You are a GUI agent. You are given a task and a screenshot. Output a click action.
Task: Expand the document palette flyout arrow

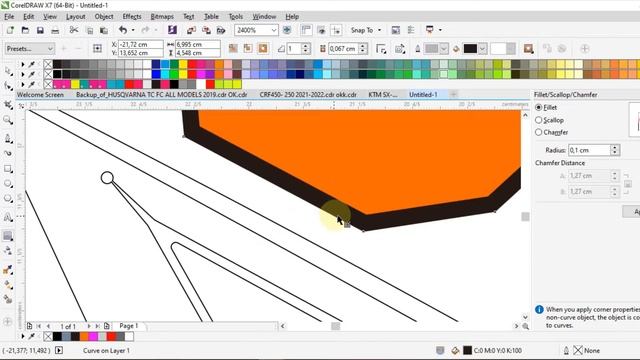(23, 336)
